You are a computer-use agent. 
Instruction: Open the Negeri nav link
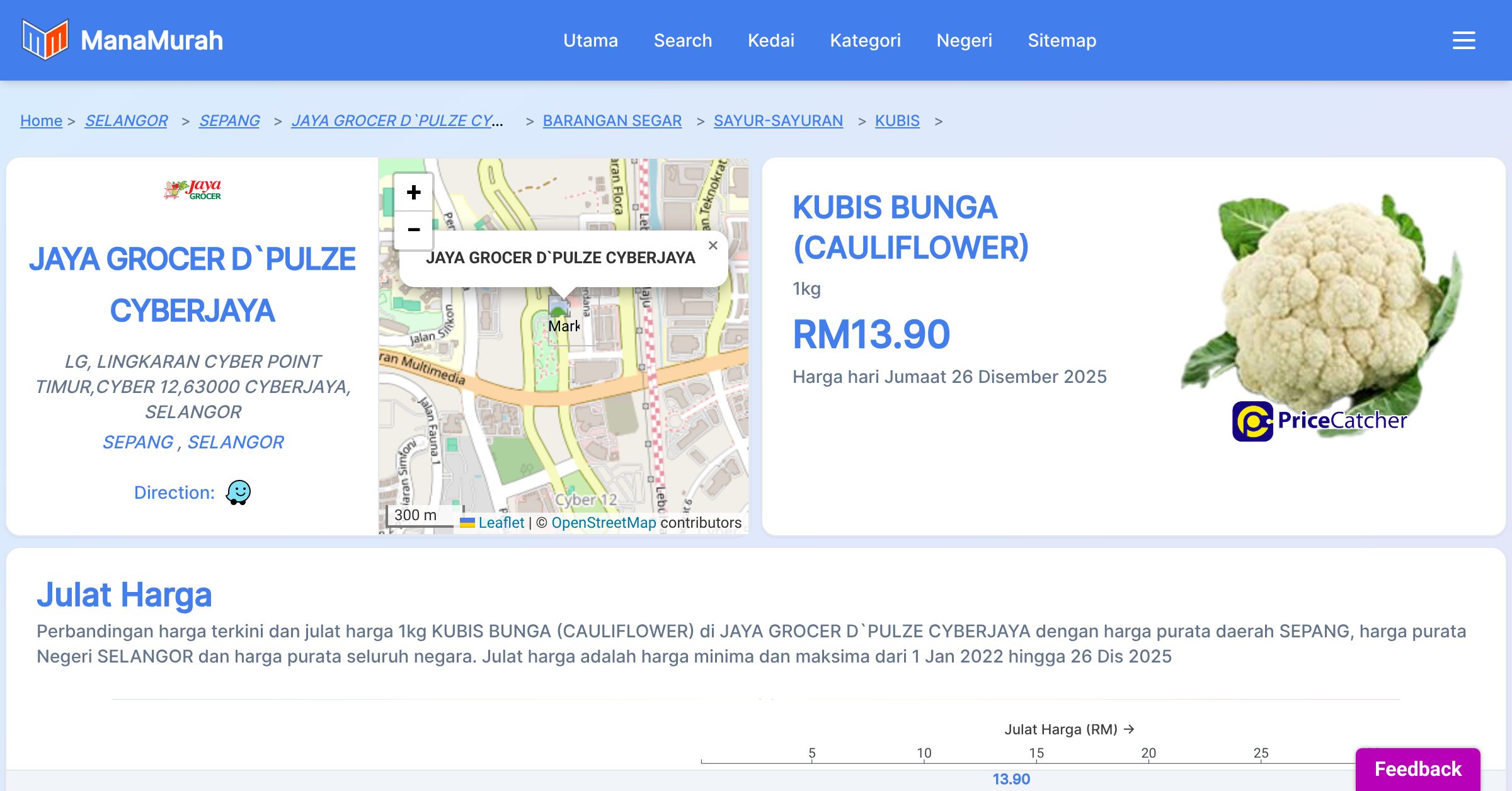pyautogui.click(x=964, y=40)
